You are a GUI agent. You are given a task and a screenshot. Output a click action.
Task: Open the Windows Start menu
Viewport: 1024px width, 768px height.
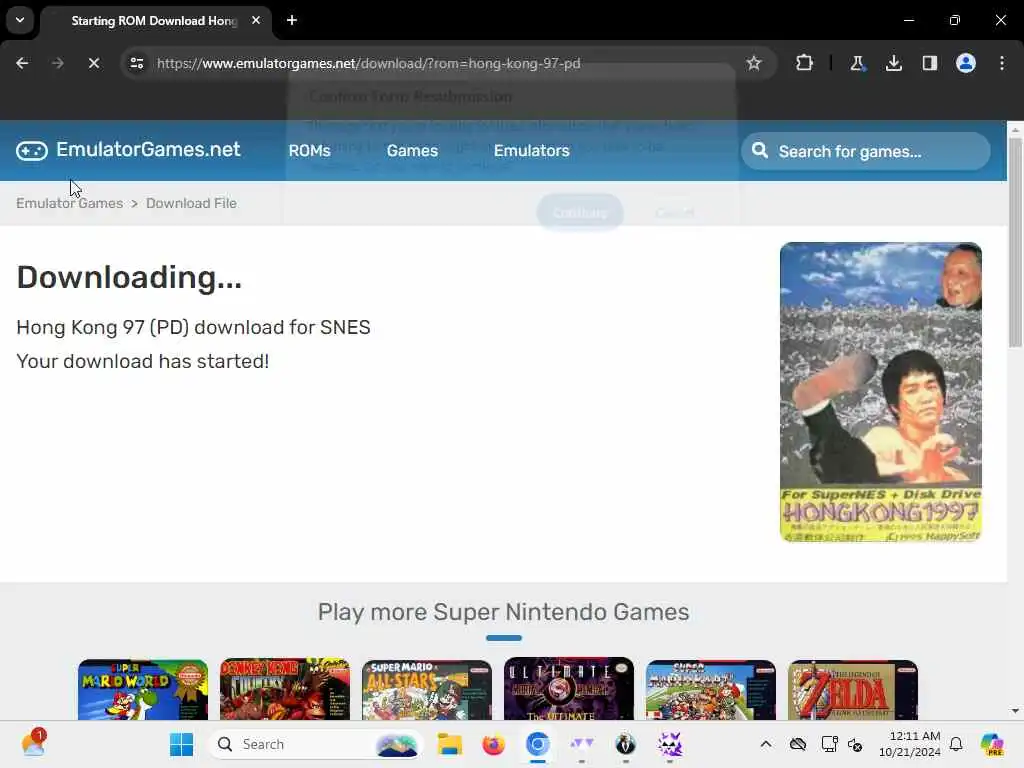(x=181, y=744)
